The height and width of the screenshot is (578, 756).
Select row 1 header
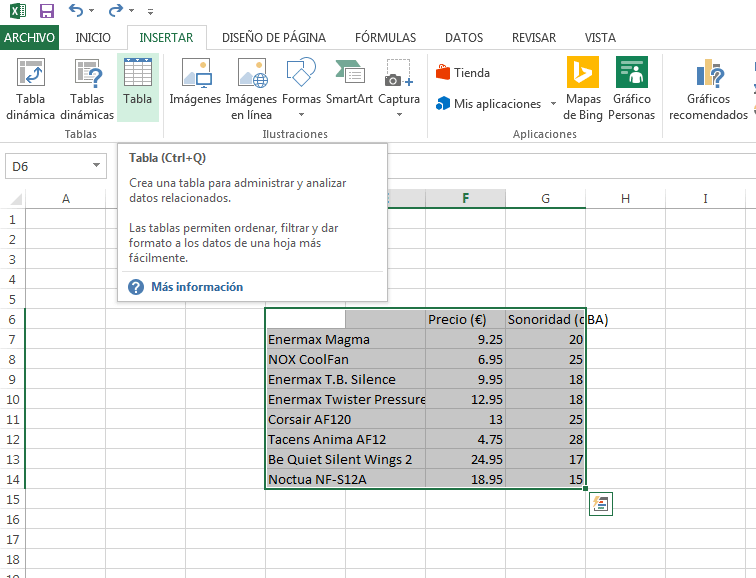pyautogui.click(x=13, y=220)
